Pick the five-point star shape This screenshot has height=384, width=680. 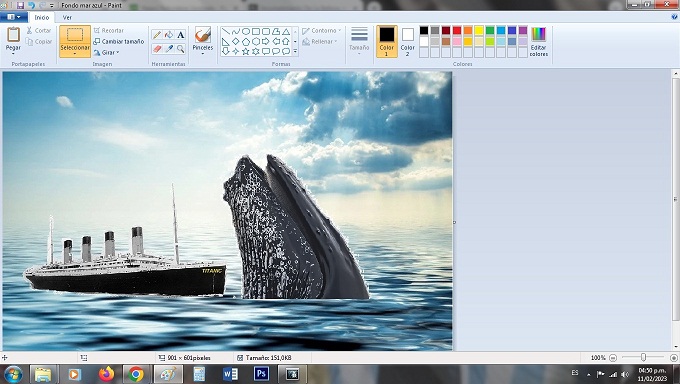click(245, 51)
